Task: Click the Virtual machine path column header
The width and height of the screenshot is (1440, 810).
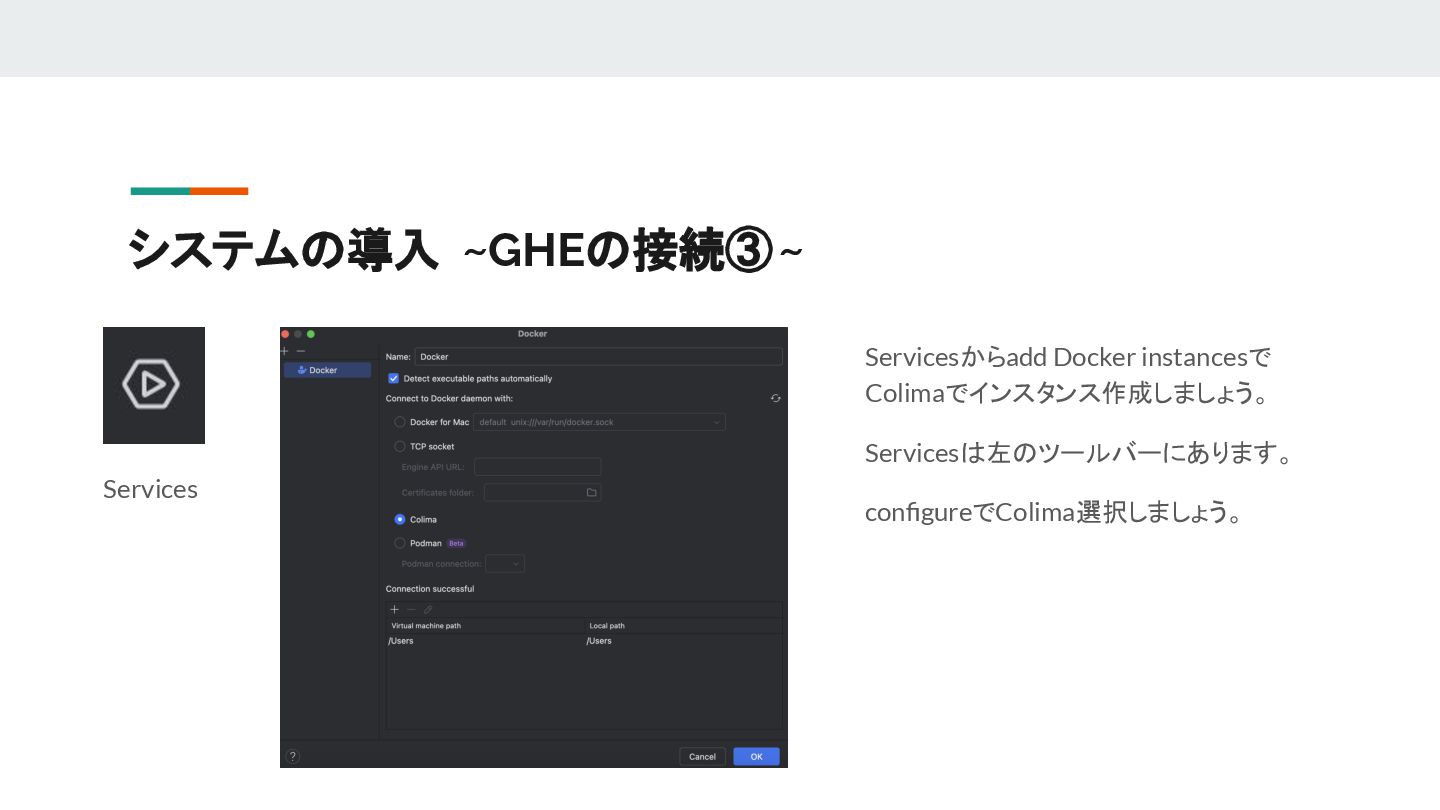Action: (x=485, y=626)
